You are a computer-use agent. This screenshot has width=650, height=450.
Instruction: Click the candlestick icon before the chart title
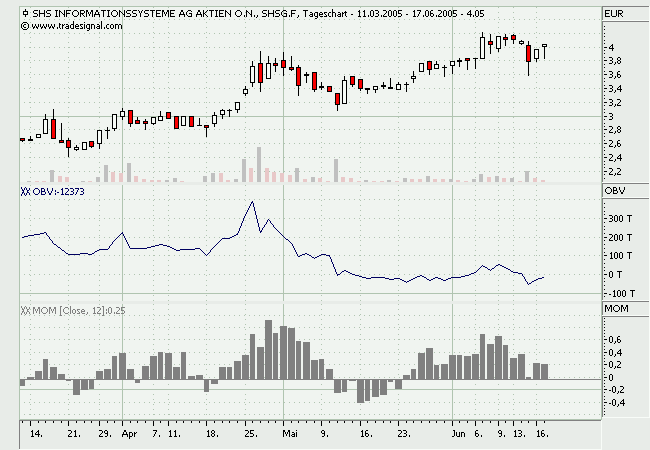point(25,13)
